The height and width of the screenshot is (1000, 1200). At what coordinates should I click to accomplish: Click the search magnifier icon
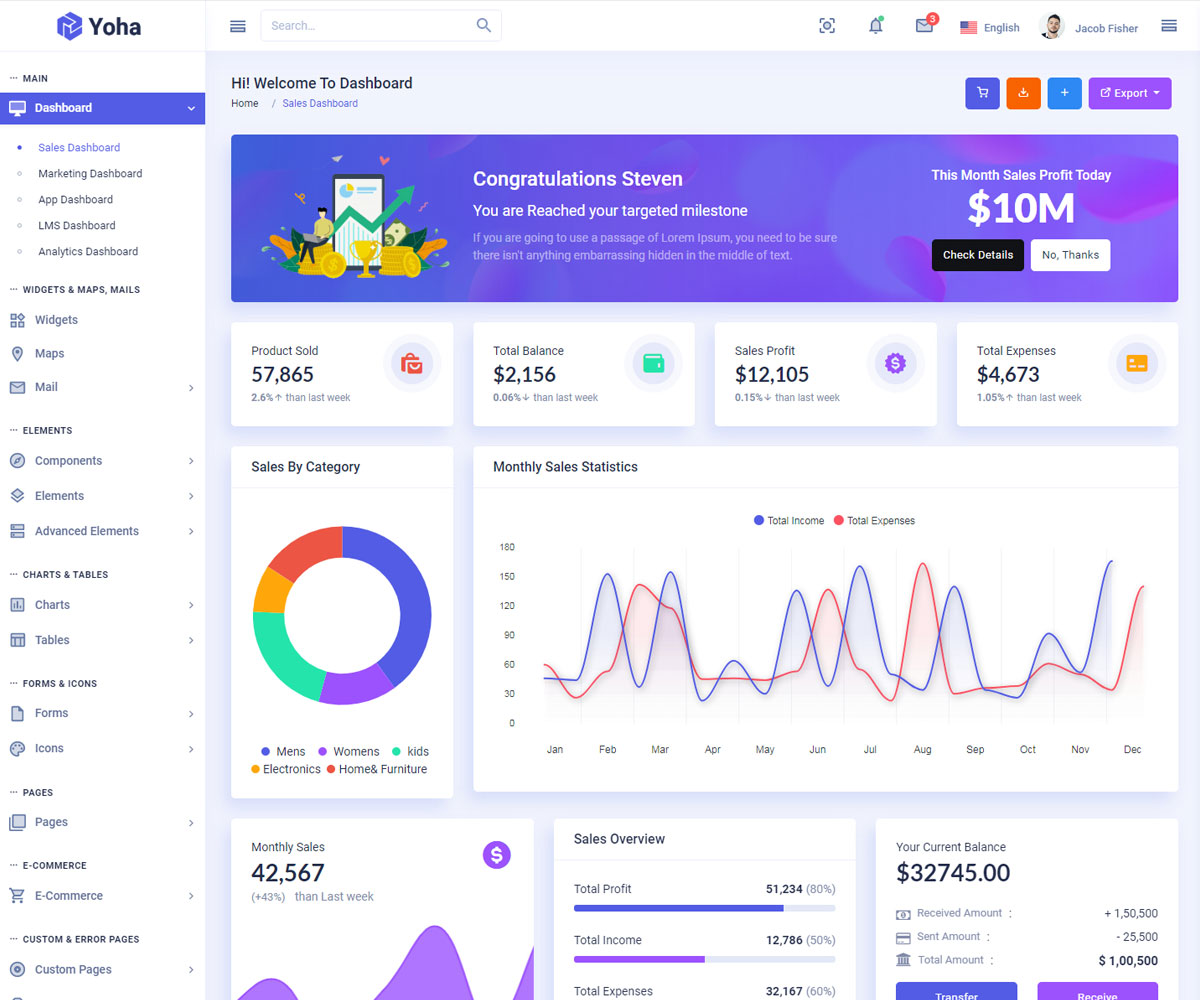coord(484,26)
